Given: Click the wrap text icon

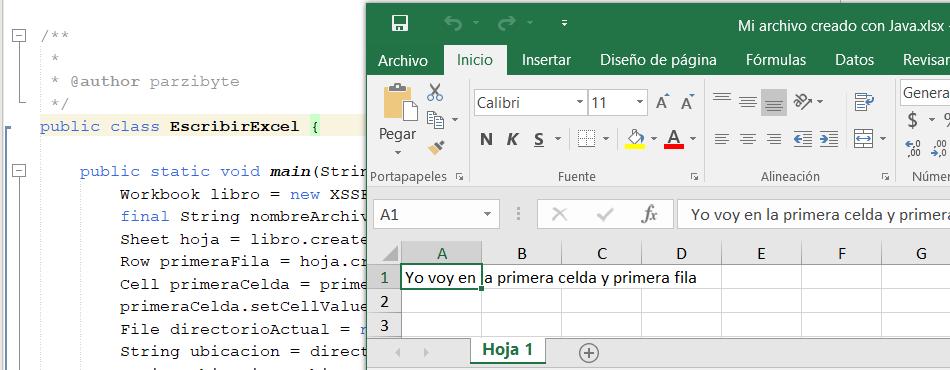Looking at the screenshot, I should [863, 102].
